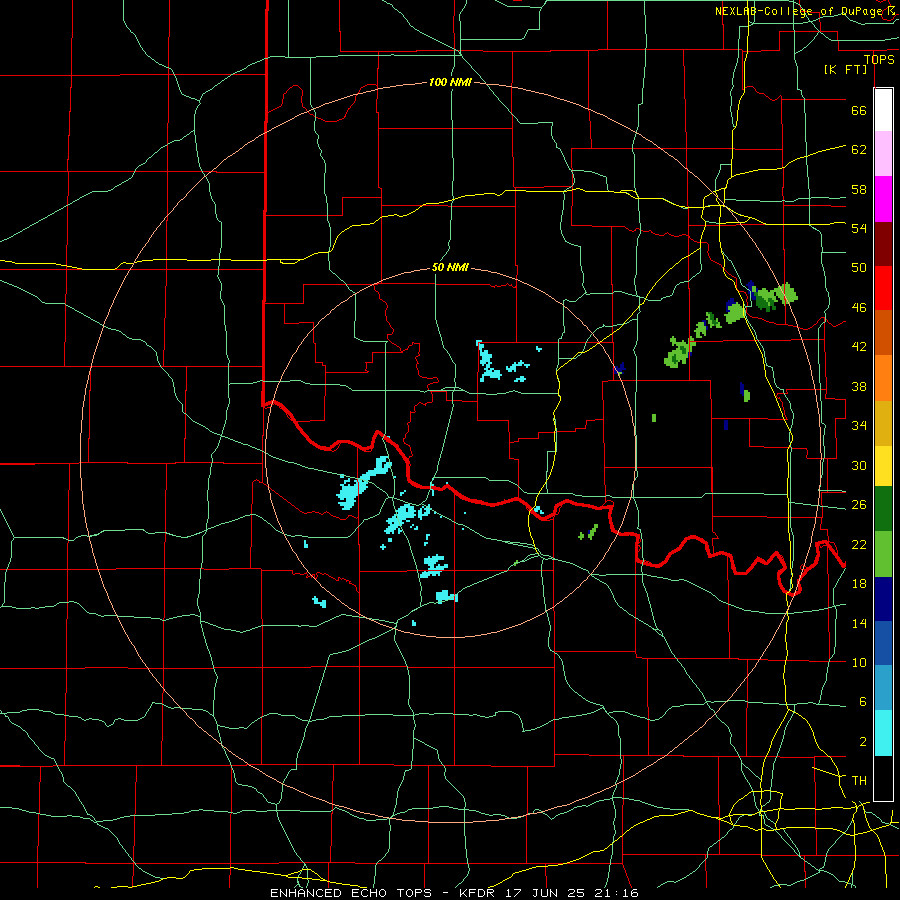This screenshot has height=900, width=900.
Task: Click the cyan swatch between 6 and 2
Action: pos(883,733)
